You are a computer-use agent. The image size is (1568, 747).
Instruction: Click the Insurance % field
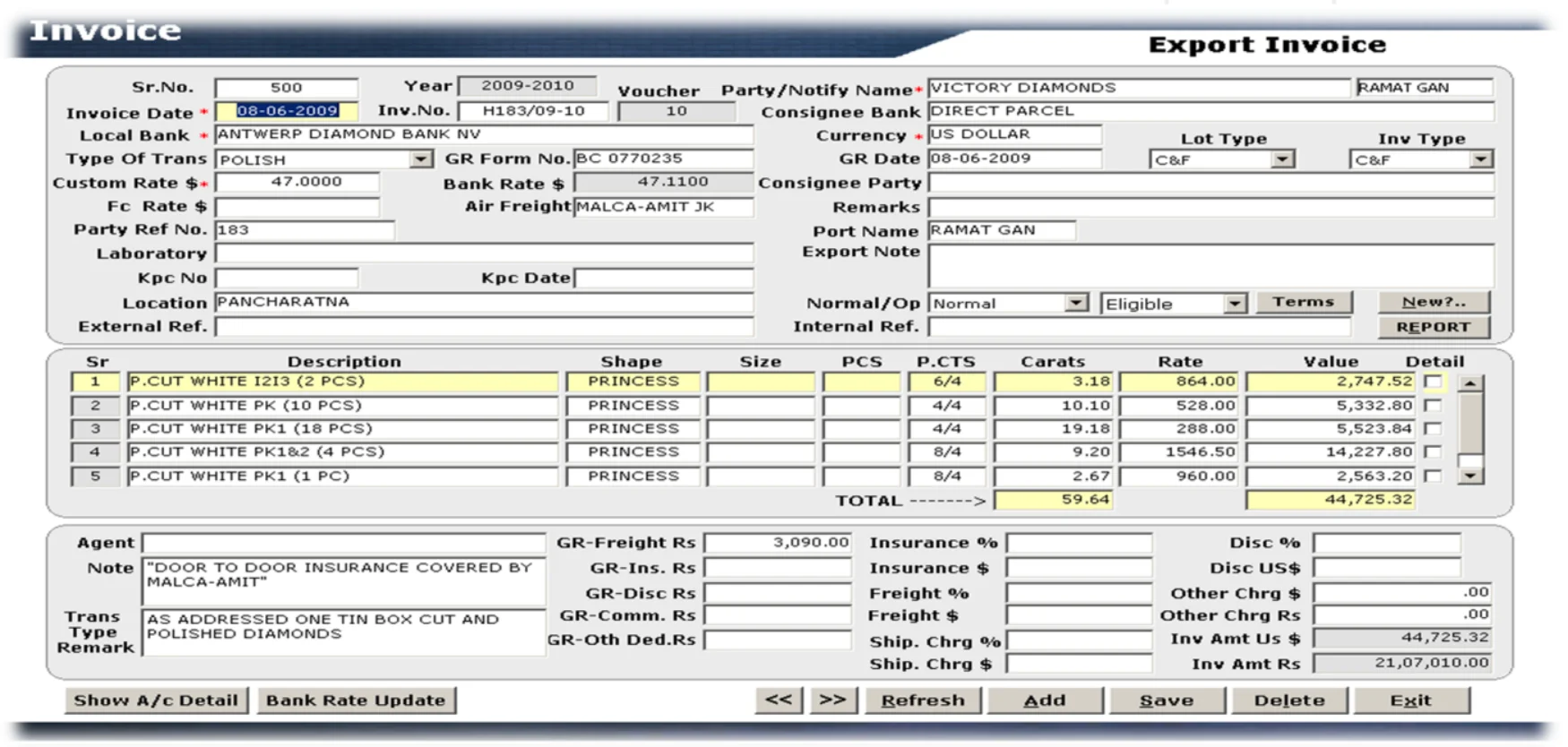[1079, 543]
